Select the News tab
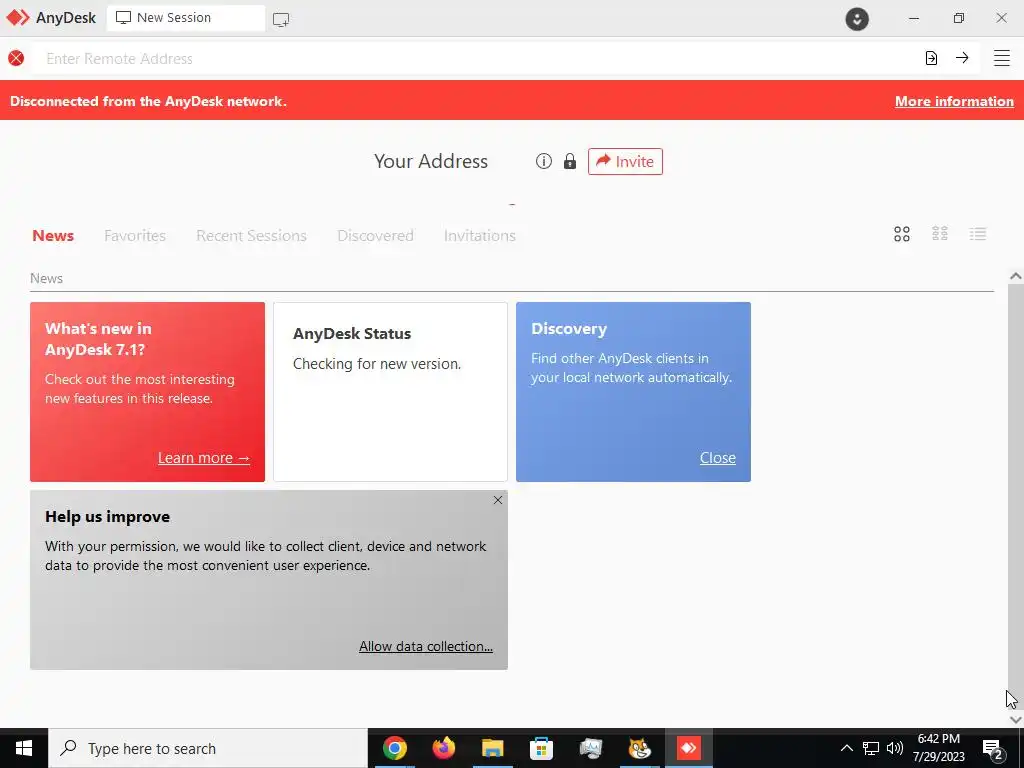Image resolution: width=1024 pixels, height=768 pixels. 53,235
